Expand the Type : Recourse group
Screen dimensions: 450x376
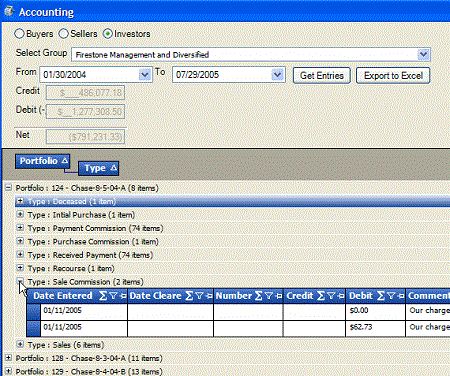pos(20,268)
